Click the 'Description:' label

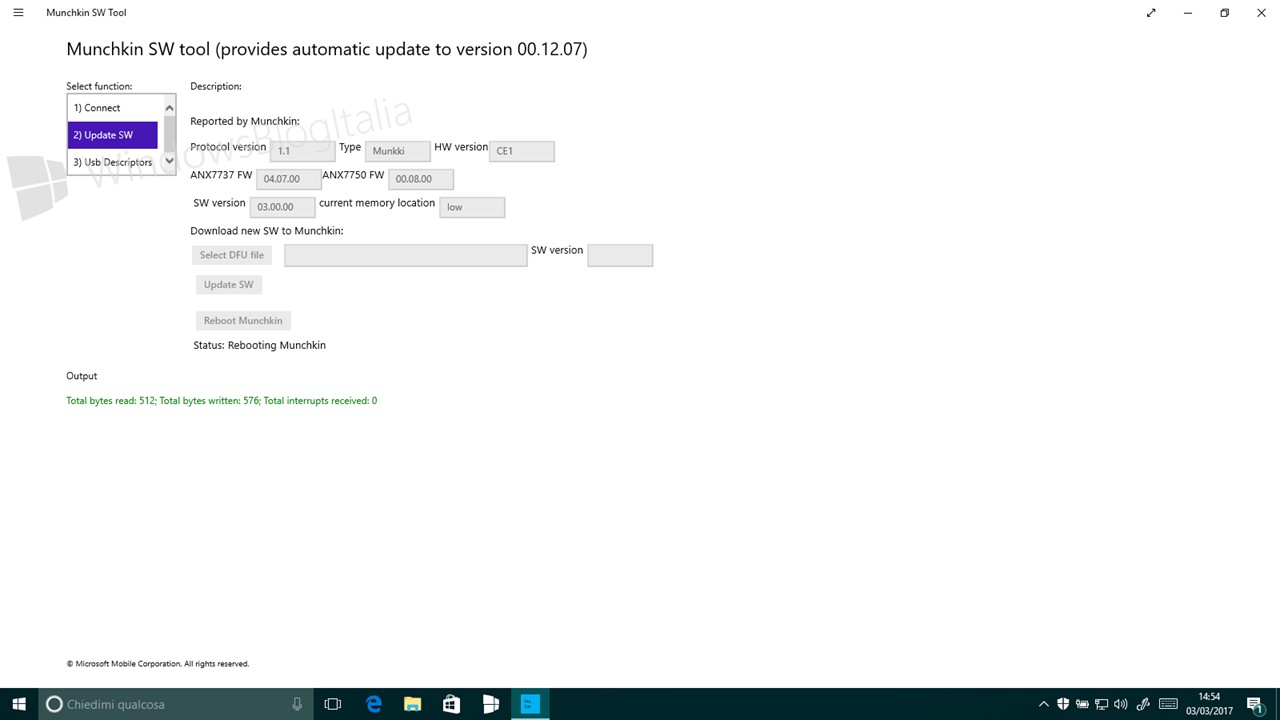point(216,86)
